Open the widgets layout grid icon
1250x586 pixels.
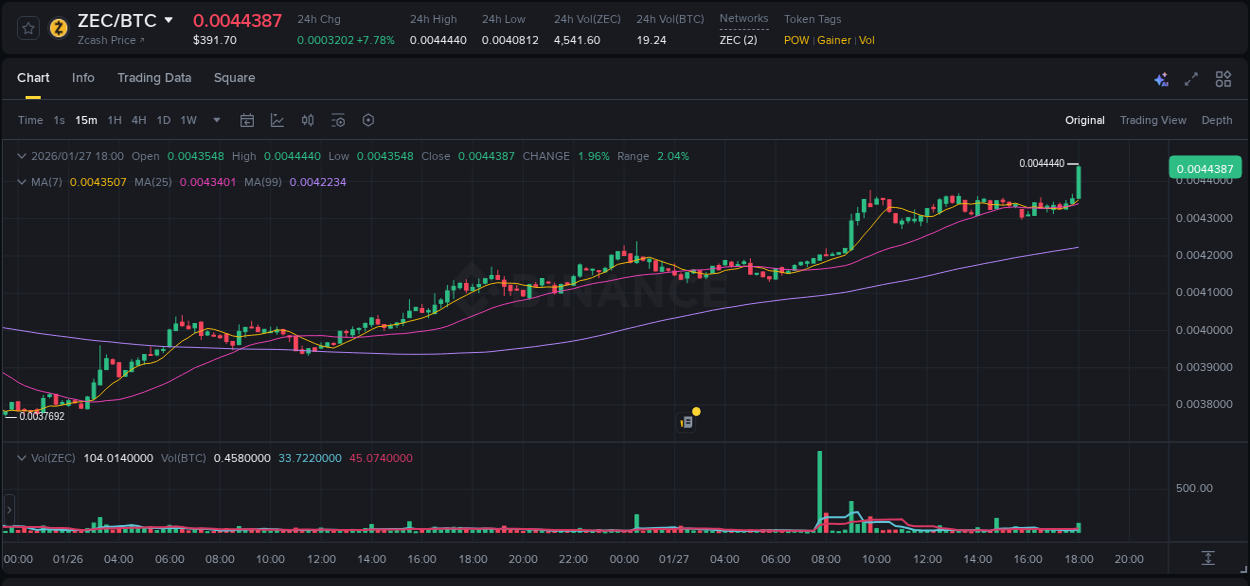point(1222,78)
